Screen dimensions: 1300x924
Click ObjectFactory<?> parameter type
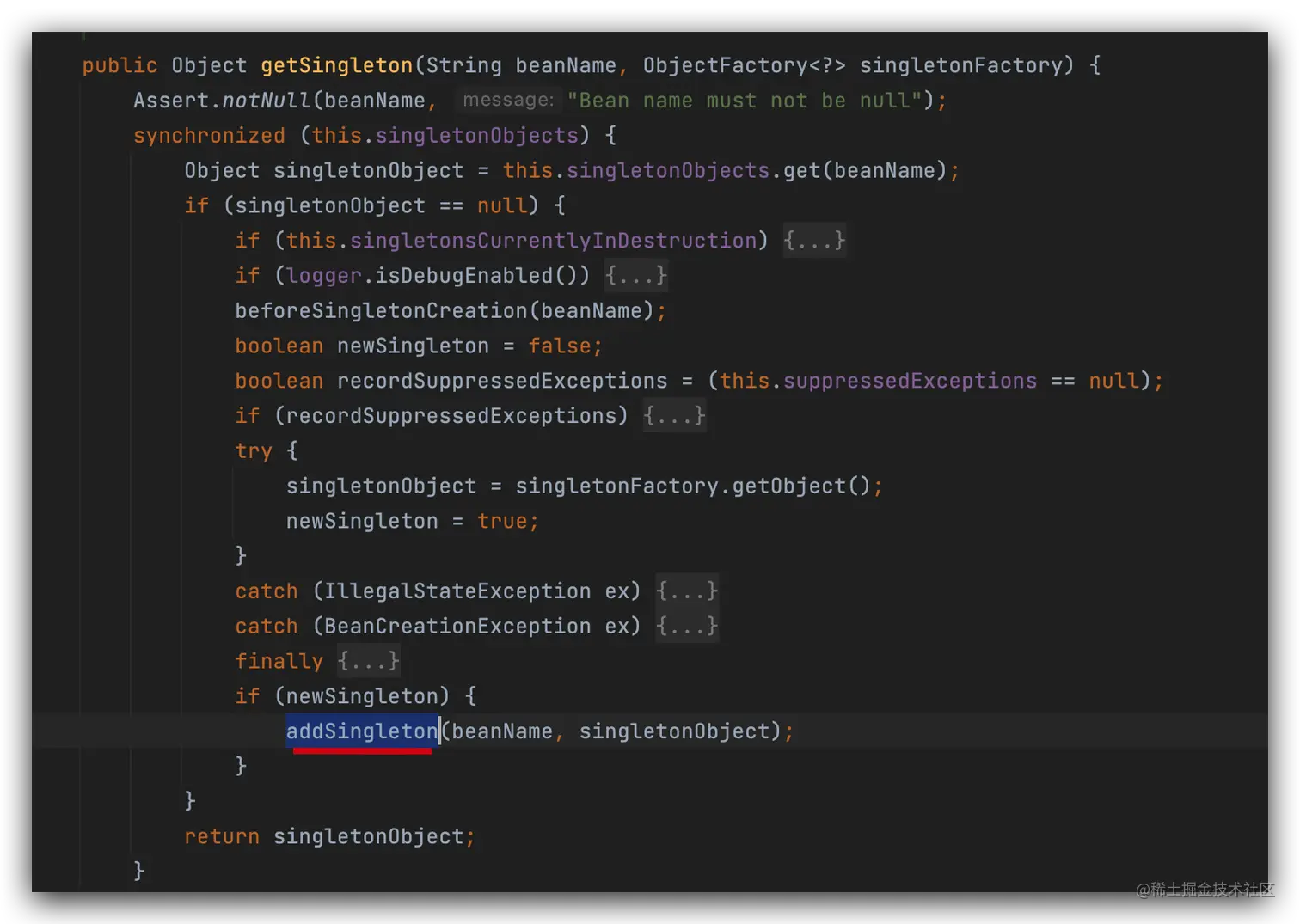tap(745, 65)
